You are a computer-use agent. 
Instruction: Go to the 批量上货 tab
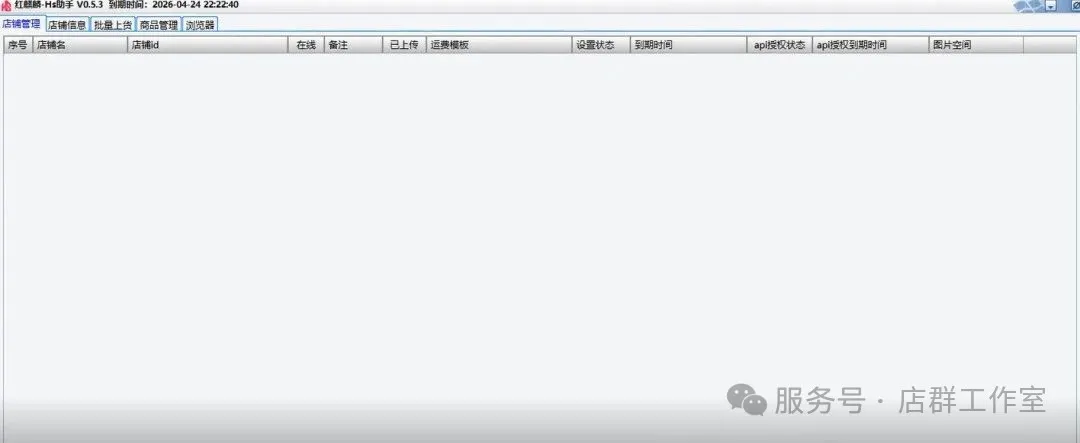tap(113, 25)
